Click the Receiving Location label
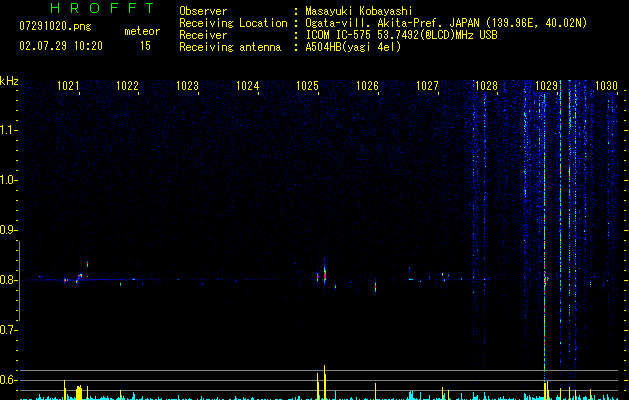 233,23
